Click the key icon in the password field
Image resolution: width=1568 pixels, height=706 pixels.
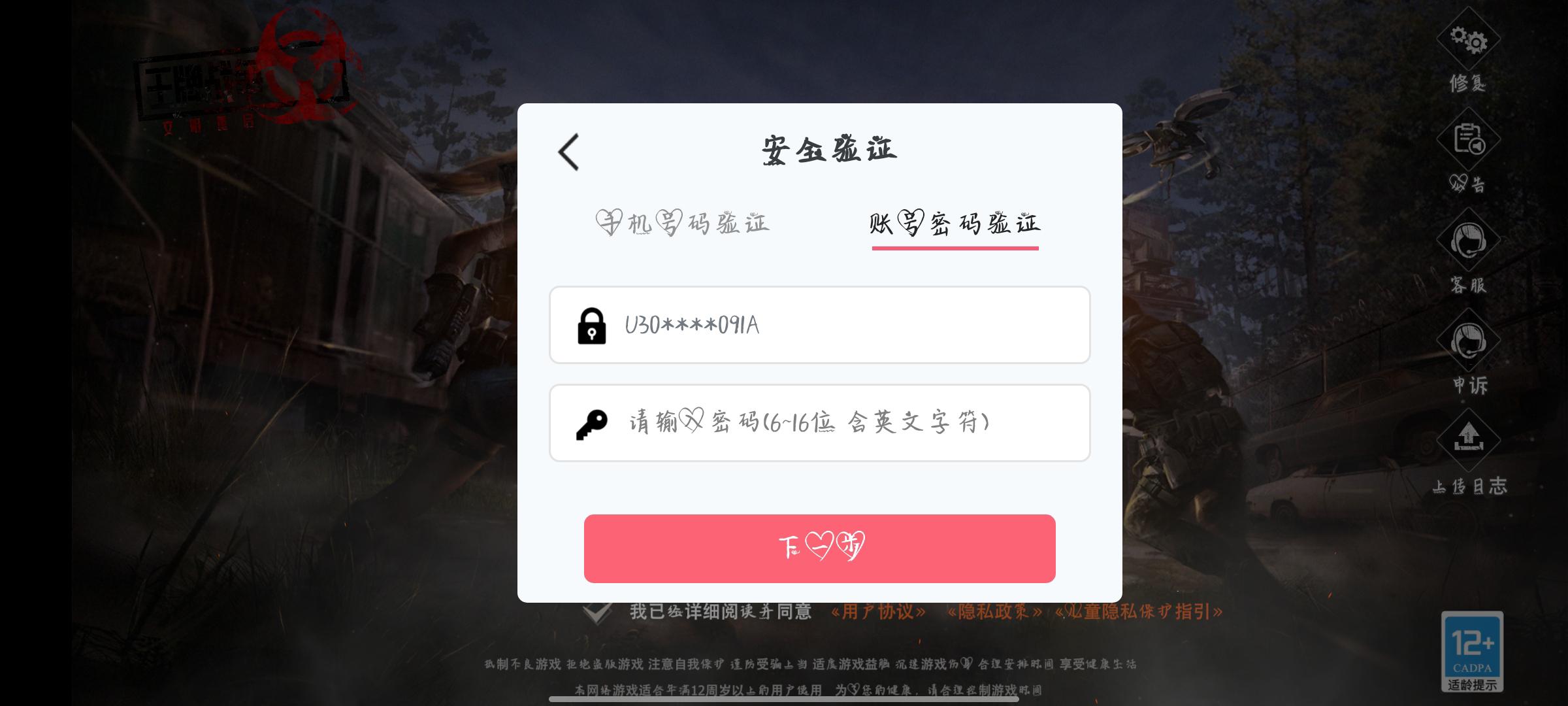592,424
